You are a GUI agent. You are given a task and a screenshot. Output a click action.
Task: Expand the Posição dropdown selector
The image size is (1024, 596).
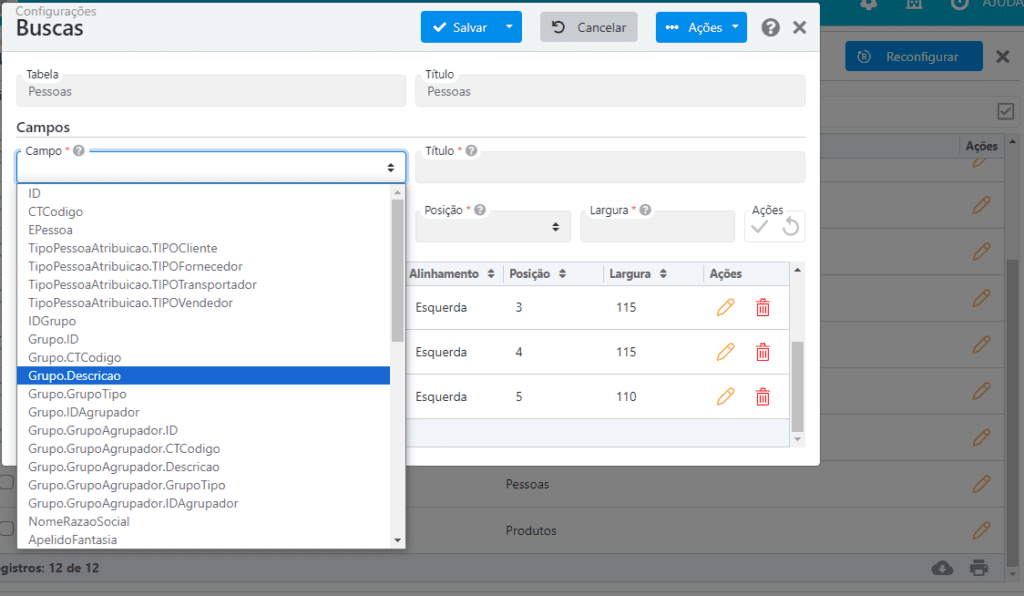pyautogui.click(x=493, y=227)
